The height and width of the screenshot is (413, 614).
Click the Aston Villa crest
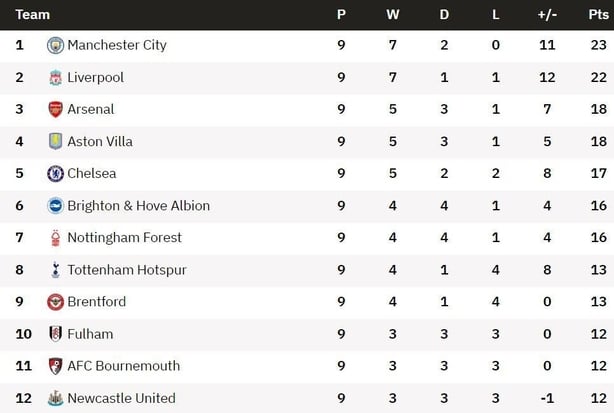(55, 141)
